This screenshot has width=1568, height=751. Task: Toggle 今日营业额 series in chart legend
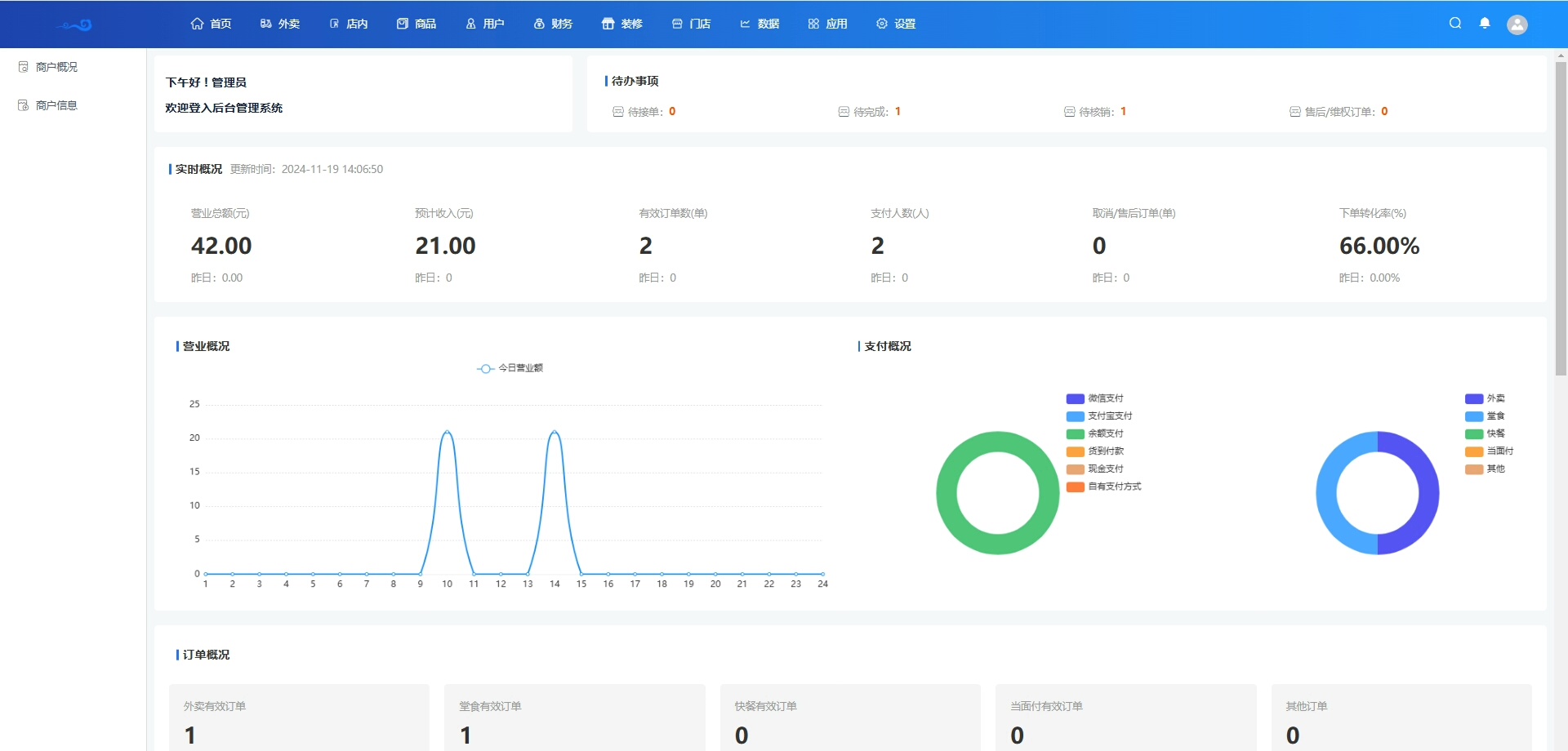coord(510,368)
